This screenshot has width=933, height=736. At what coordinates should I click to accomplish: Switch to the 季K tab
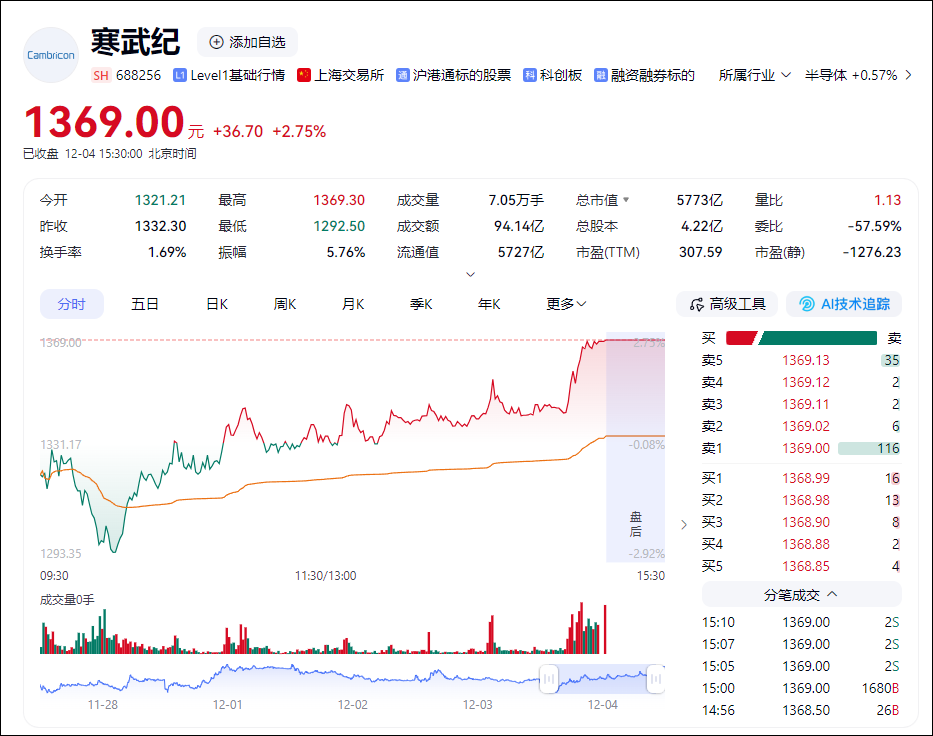point(421,304)
